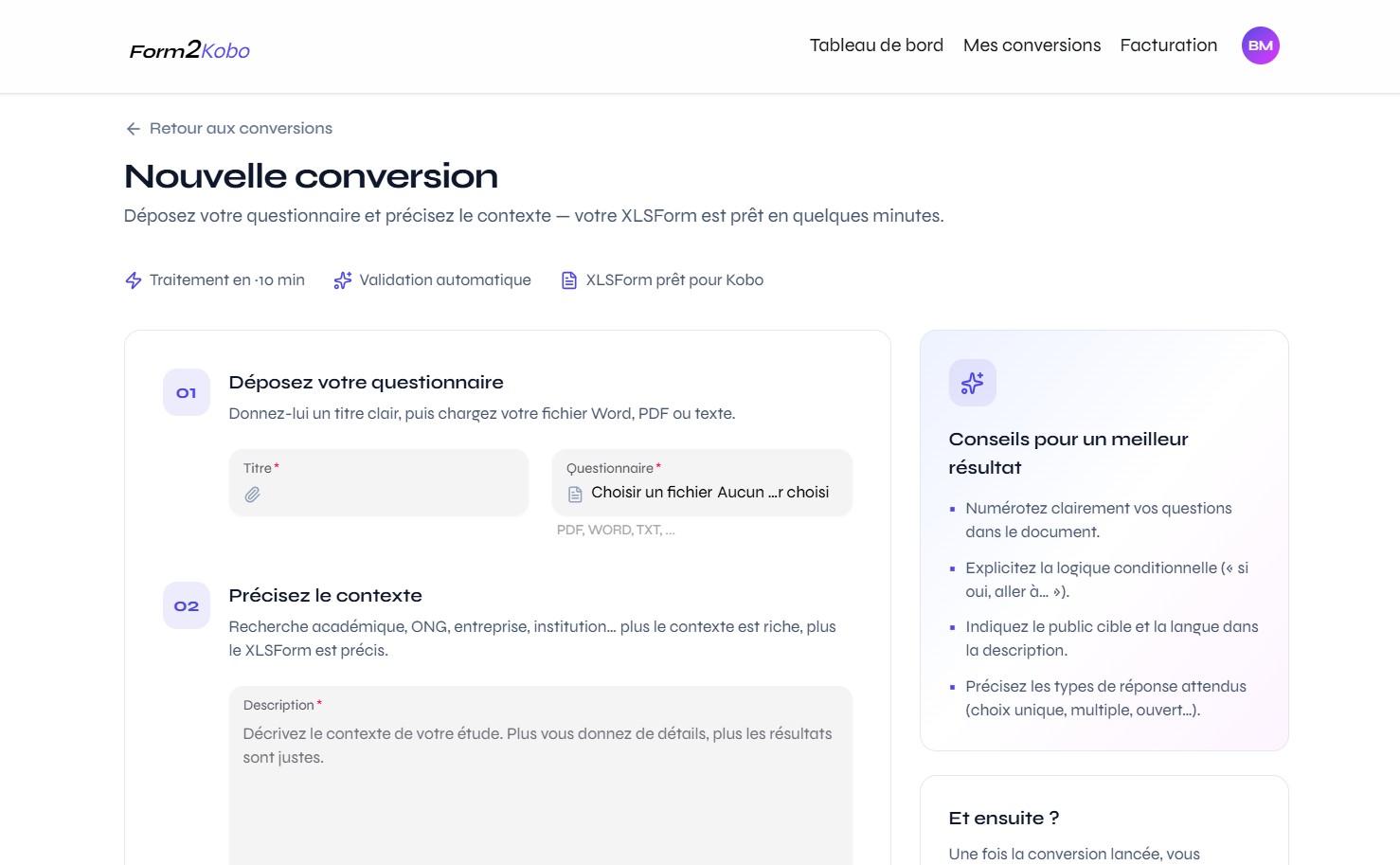Click the Questionnaire file upload field
This screenshot has width=1400, height=865.
[x=701, y=483]
